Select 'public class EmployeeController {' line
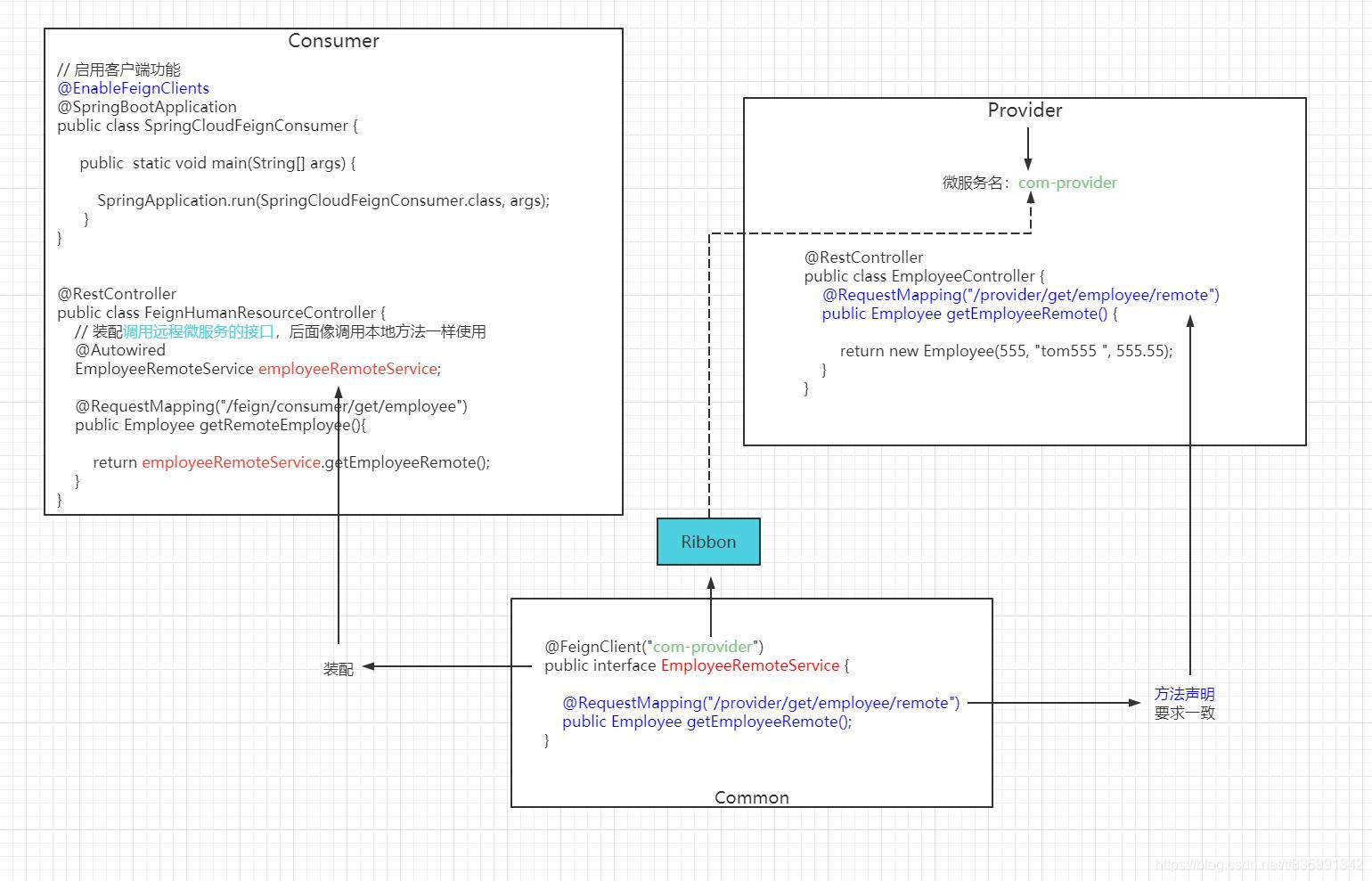 (925, 276)
